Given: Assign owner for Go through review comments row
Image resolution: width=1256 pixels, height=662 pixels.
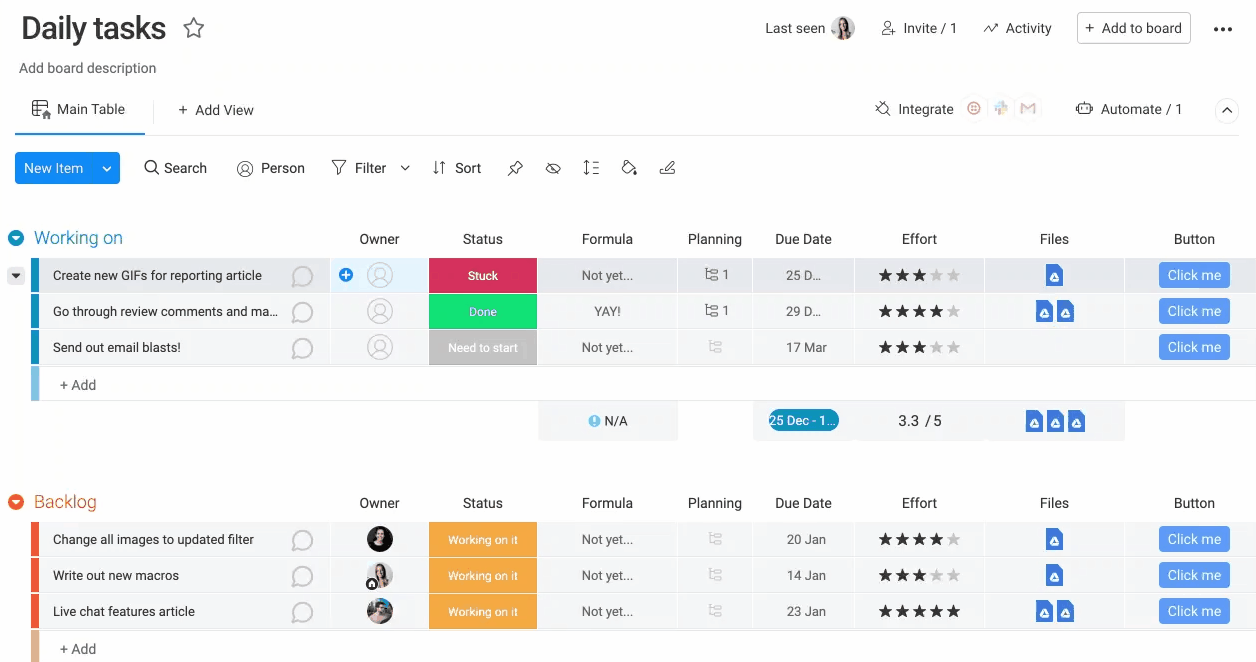Looking at the screenshot, I should (380, 311).
